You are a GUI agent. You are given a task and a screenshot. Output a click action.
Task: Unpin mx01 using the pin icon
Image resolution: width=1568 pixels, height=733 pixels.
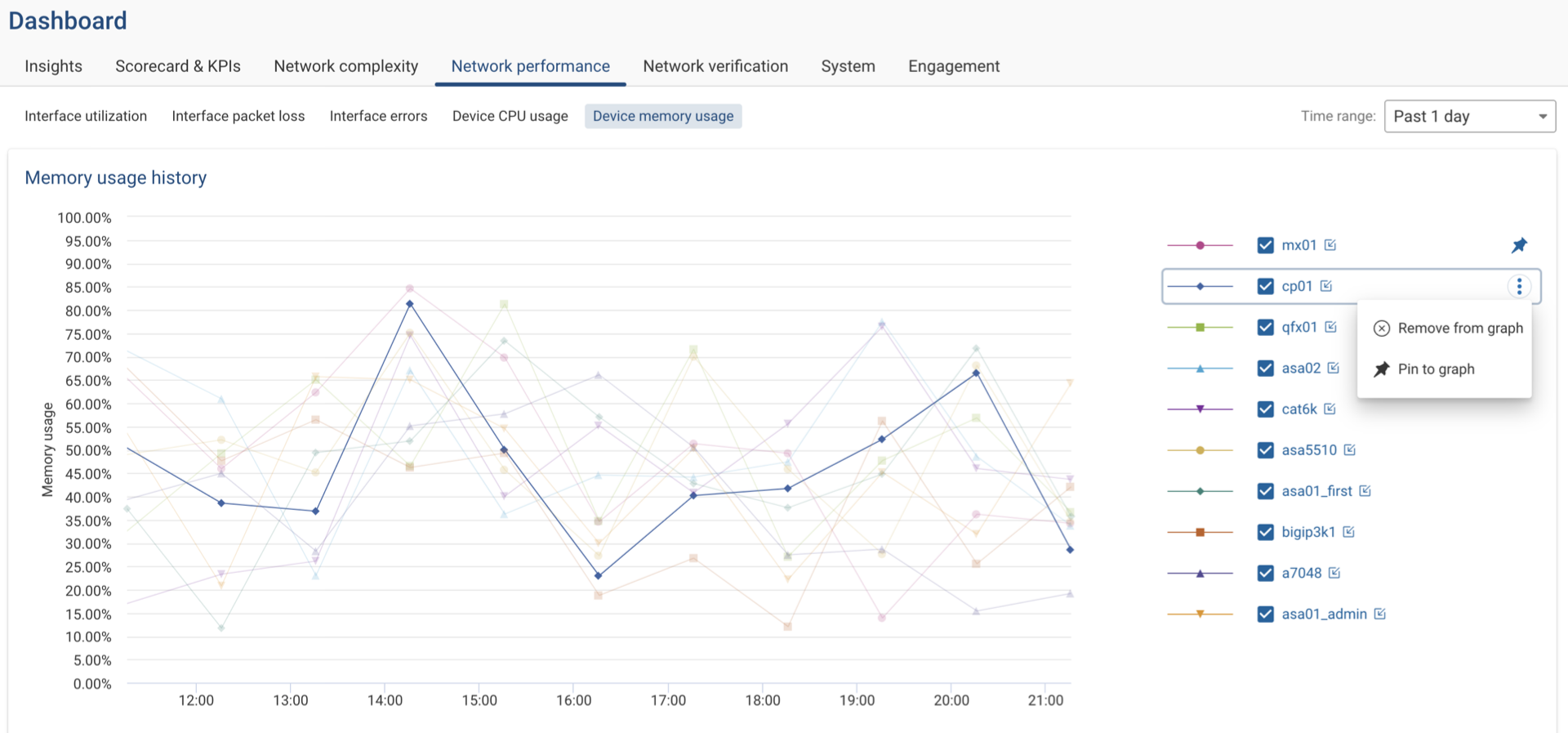click(1519, 245)
